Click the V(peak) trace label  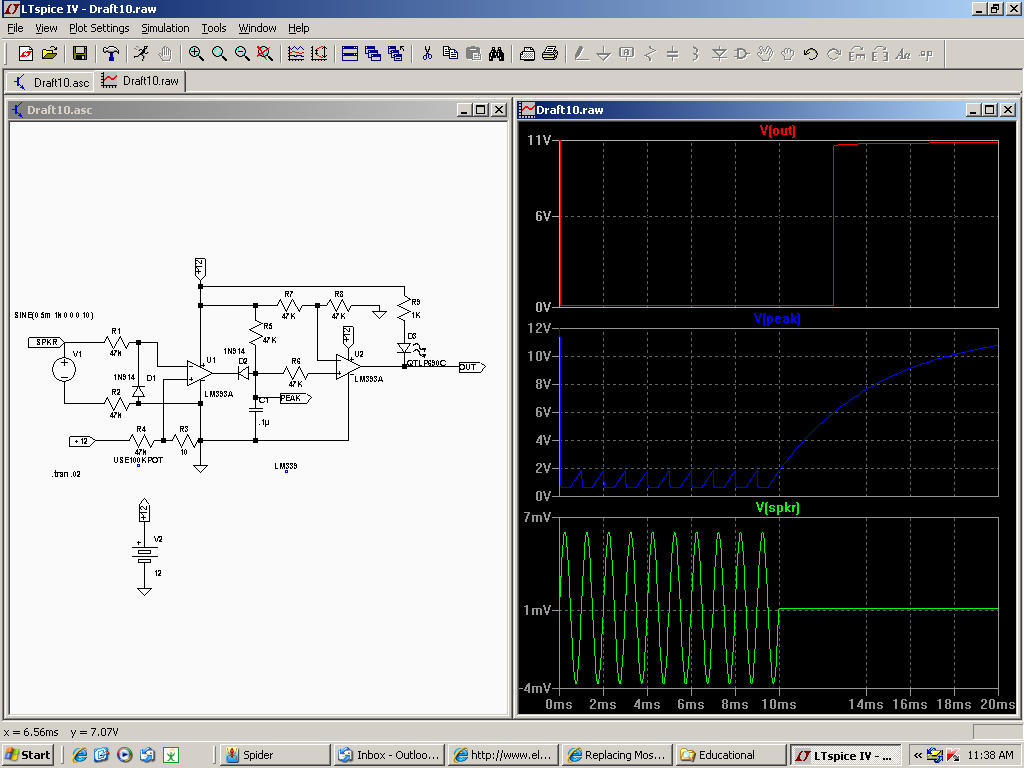coord(776,318)
